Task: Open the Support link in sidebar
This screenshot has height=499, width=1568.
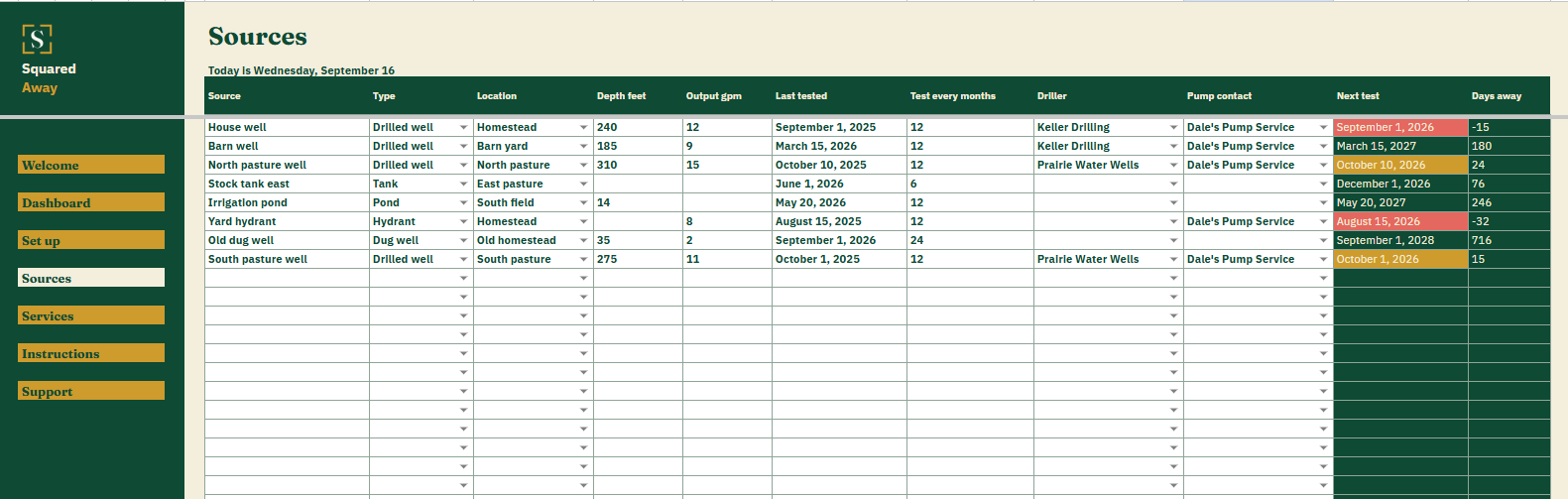Action: (91, 391)
